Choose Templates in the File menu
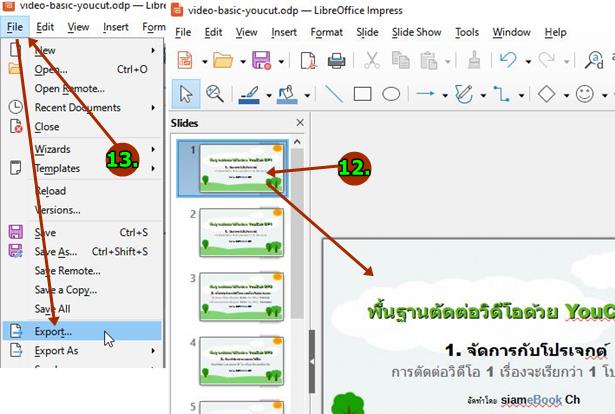This screenshot has width=615, height=414. 82,168
